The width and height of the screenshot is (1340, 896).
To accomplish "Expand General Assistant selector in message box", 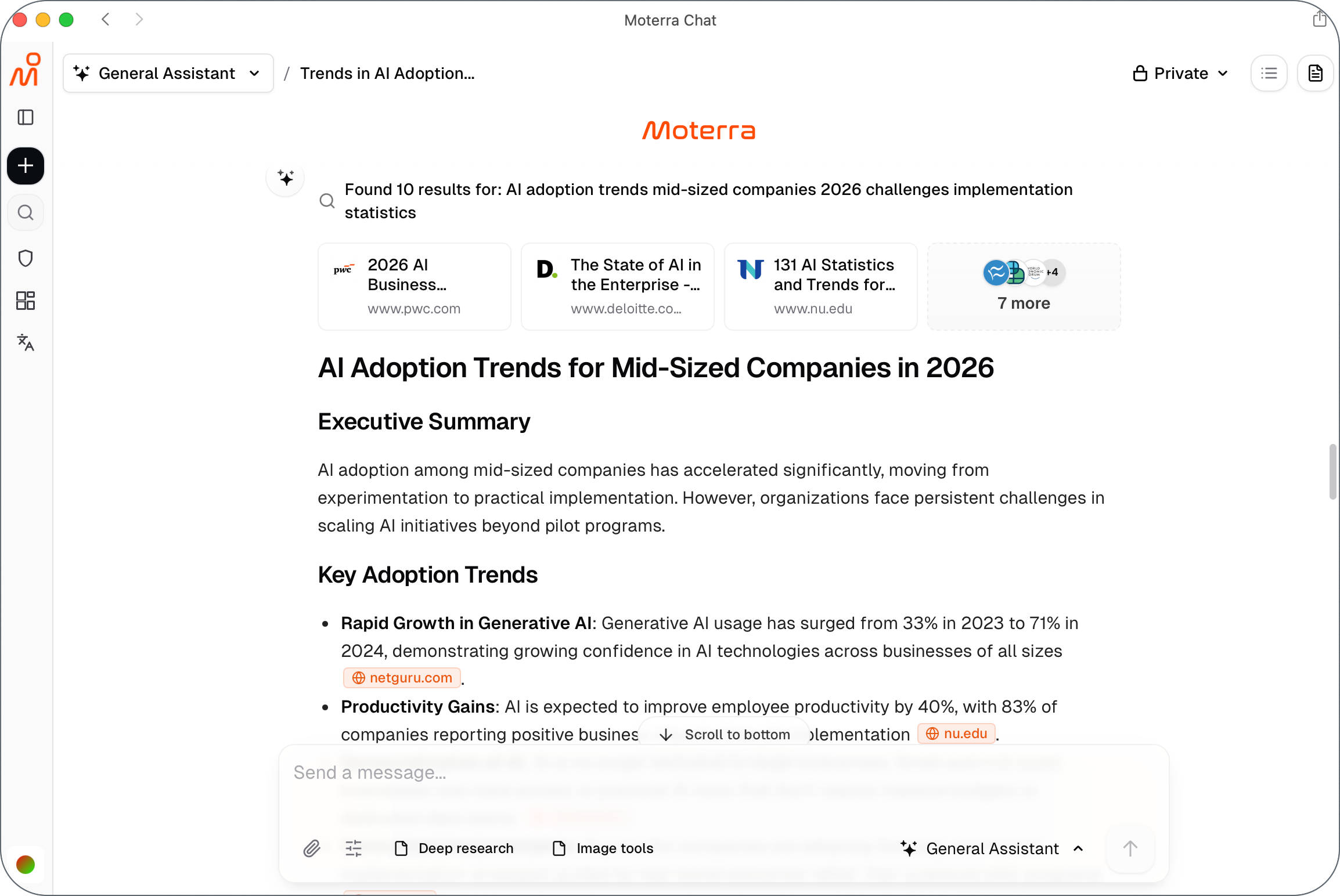I will [x=992, y=848].
